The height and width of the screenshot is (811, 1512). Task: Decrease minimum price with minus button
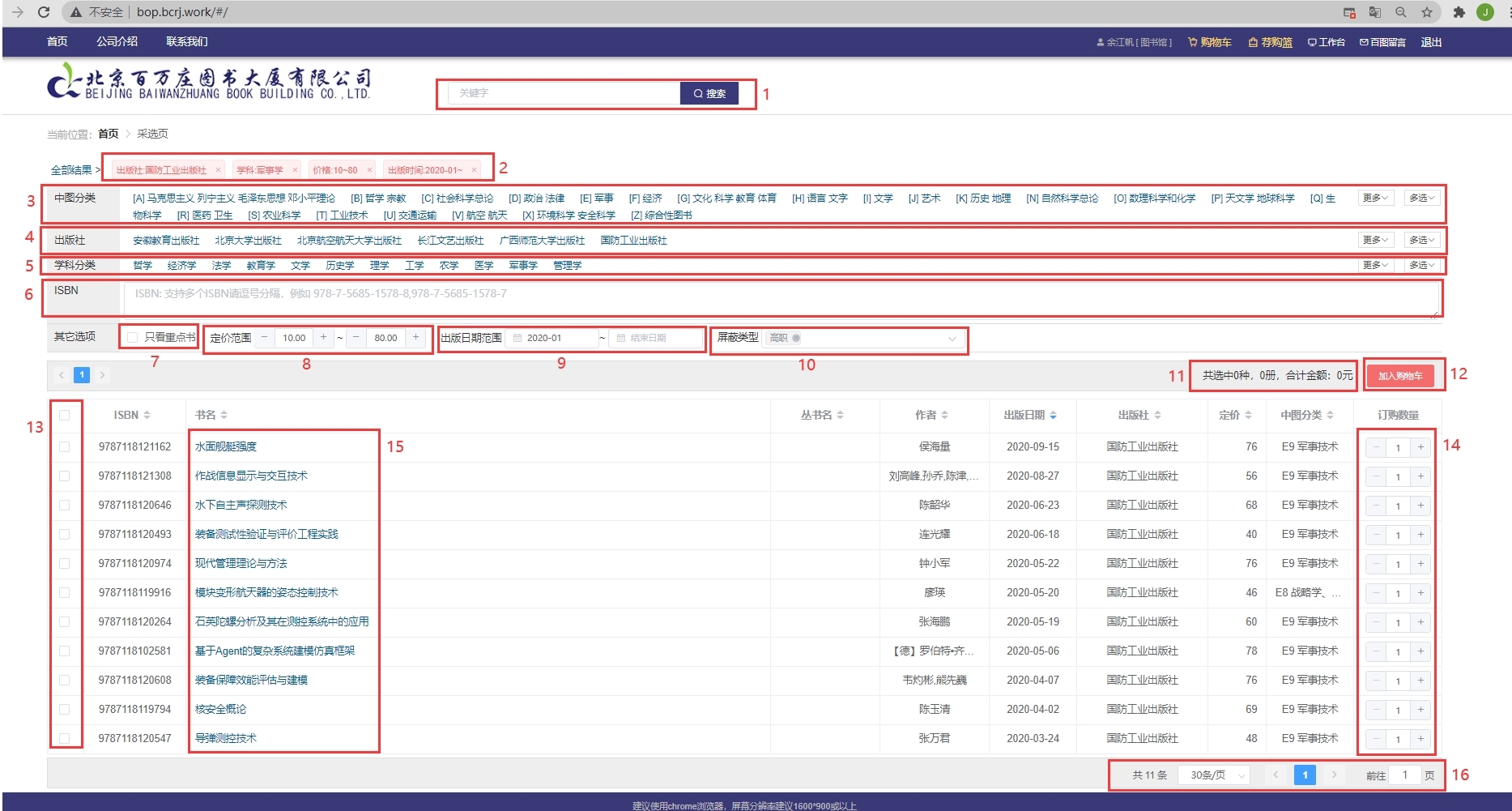click(264, 338)
